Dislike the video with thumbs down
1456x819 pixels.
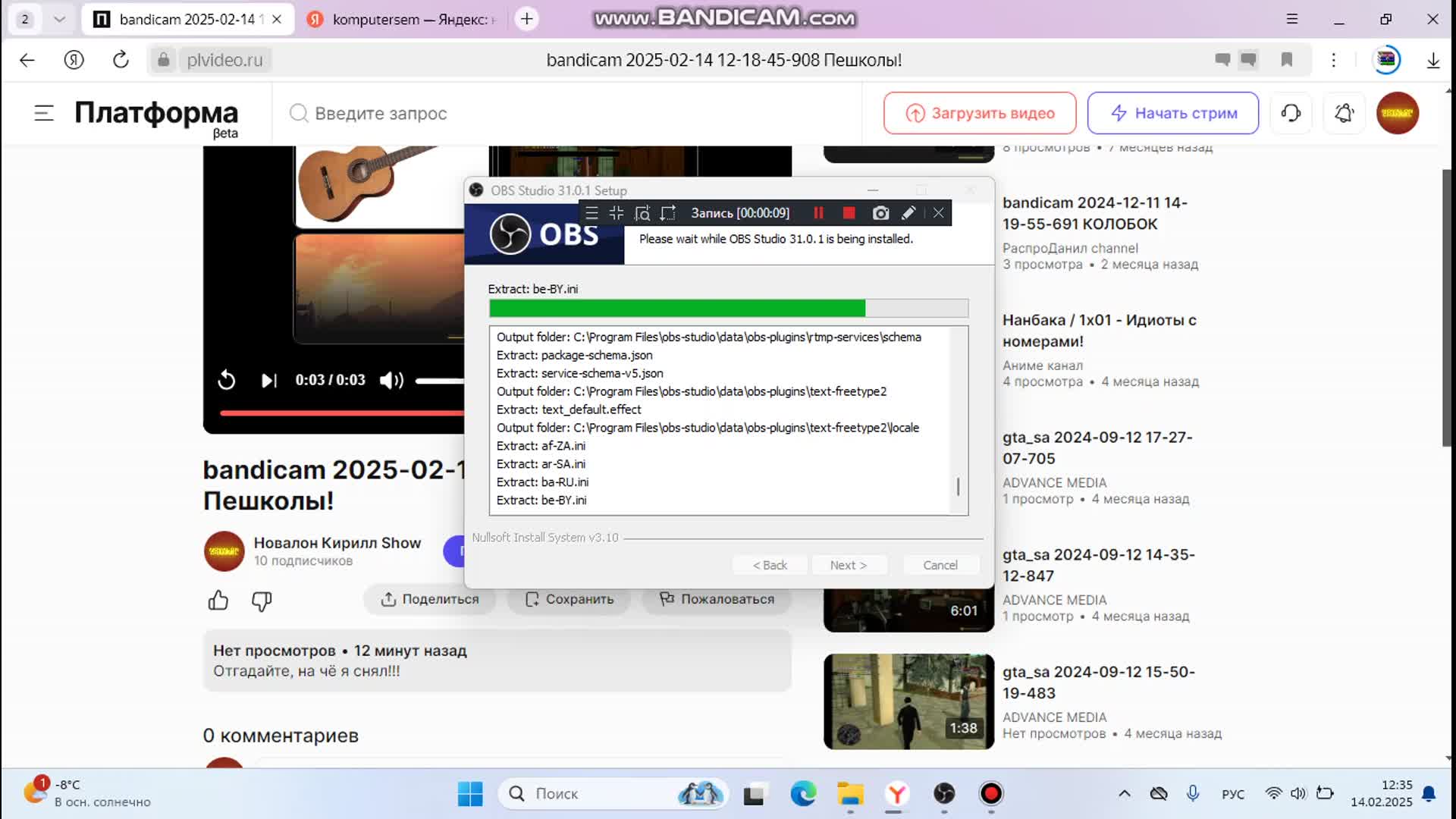pos(262,601)
